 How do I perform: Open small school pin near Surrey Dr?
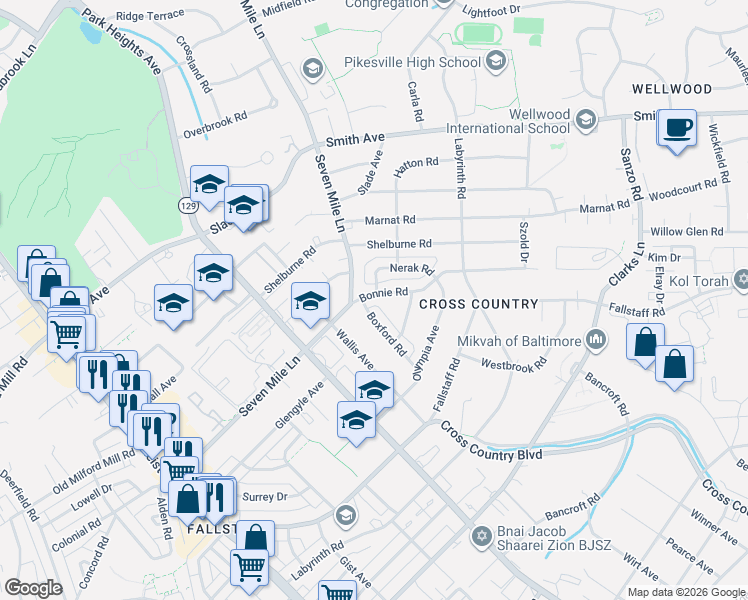(345, 515)
